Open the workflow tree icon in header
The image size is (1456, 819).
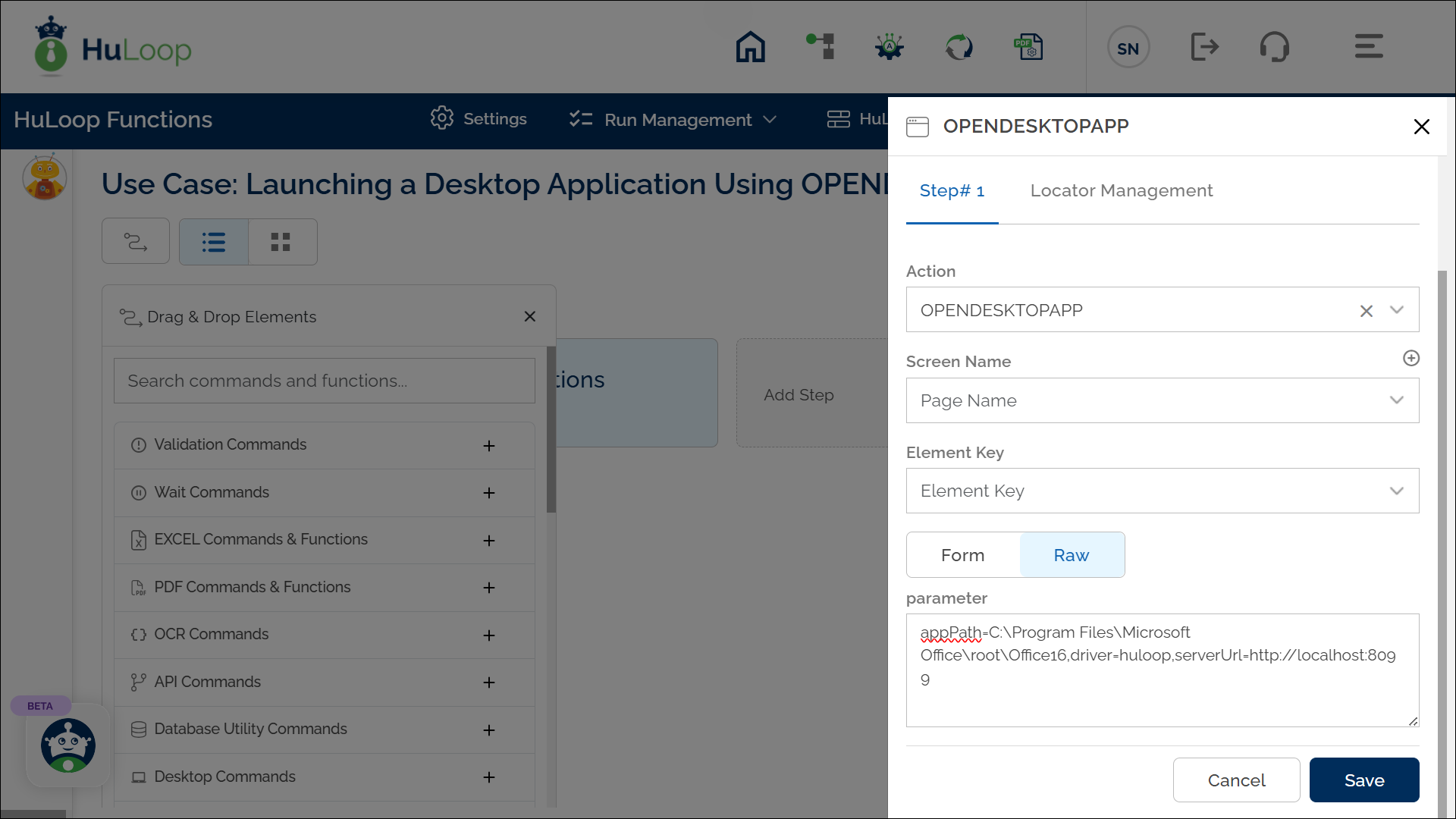coord(821,47)
